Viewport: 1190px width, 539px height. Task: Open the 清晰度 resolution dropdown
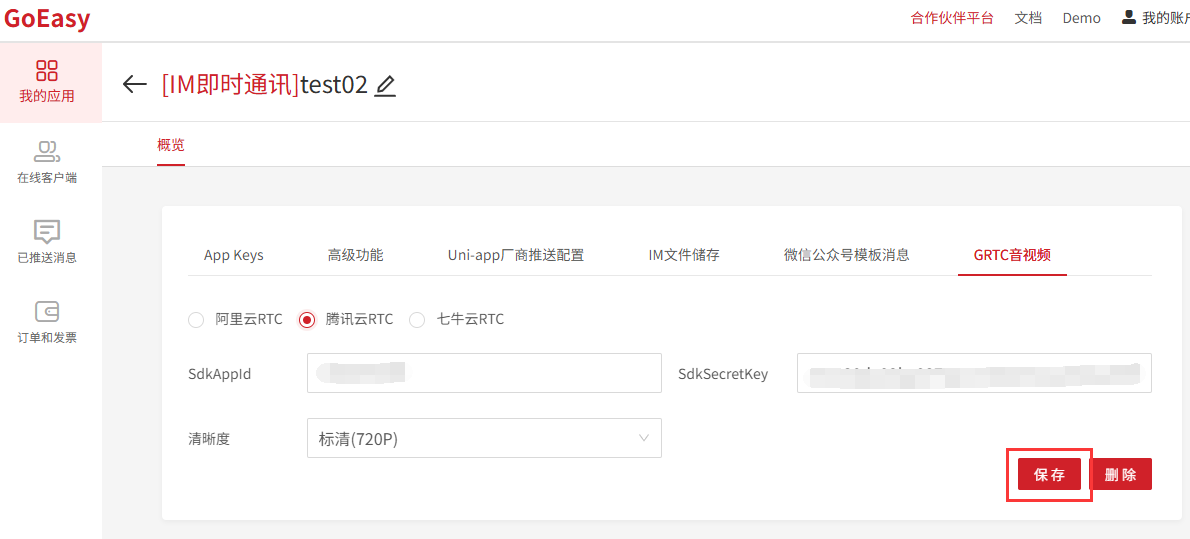pyautogui.click(x=484, y=438)
